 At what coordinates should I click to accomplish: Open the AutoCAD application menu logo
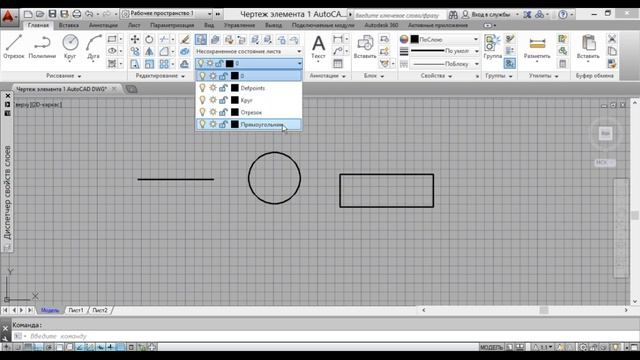point(8,17)
